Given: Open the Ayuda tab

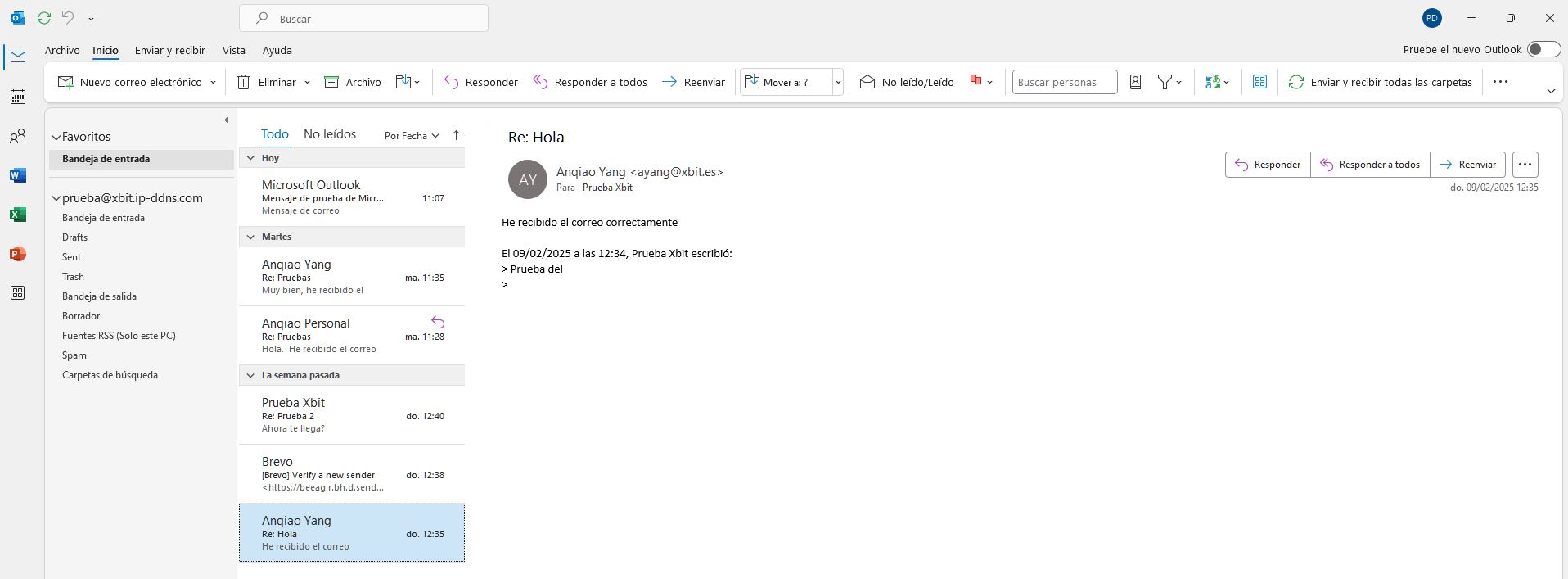Looking at the screenshot, I should [x=277, y=50].
